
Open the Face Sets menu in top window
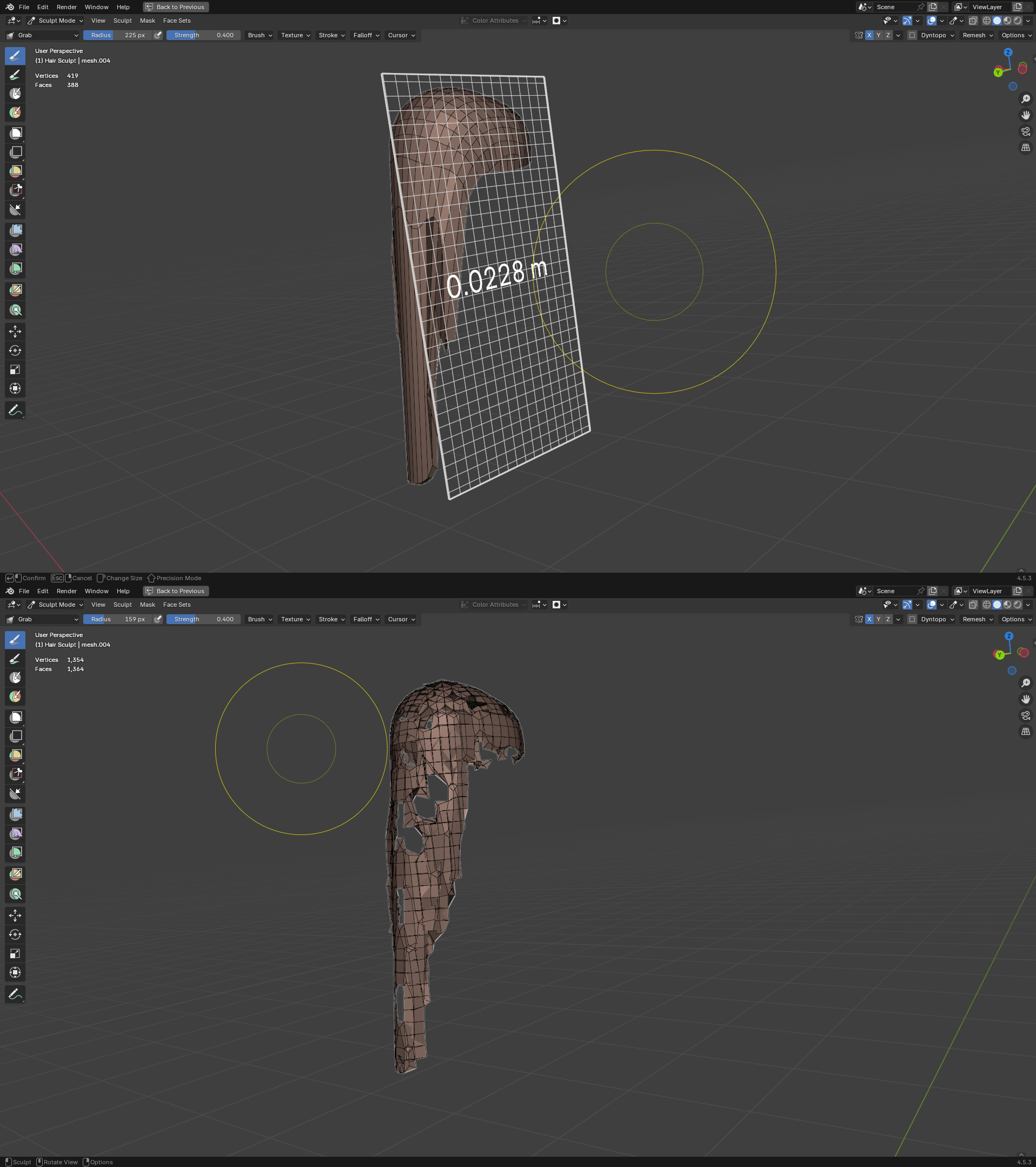(x=177, y=21)
